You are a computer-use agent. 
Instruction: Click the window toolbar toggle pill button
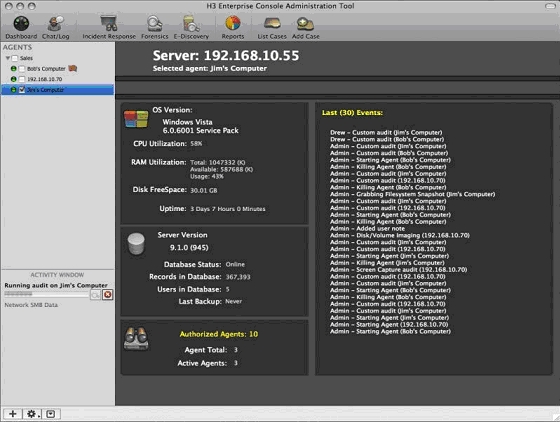point(550,6)
